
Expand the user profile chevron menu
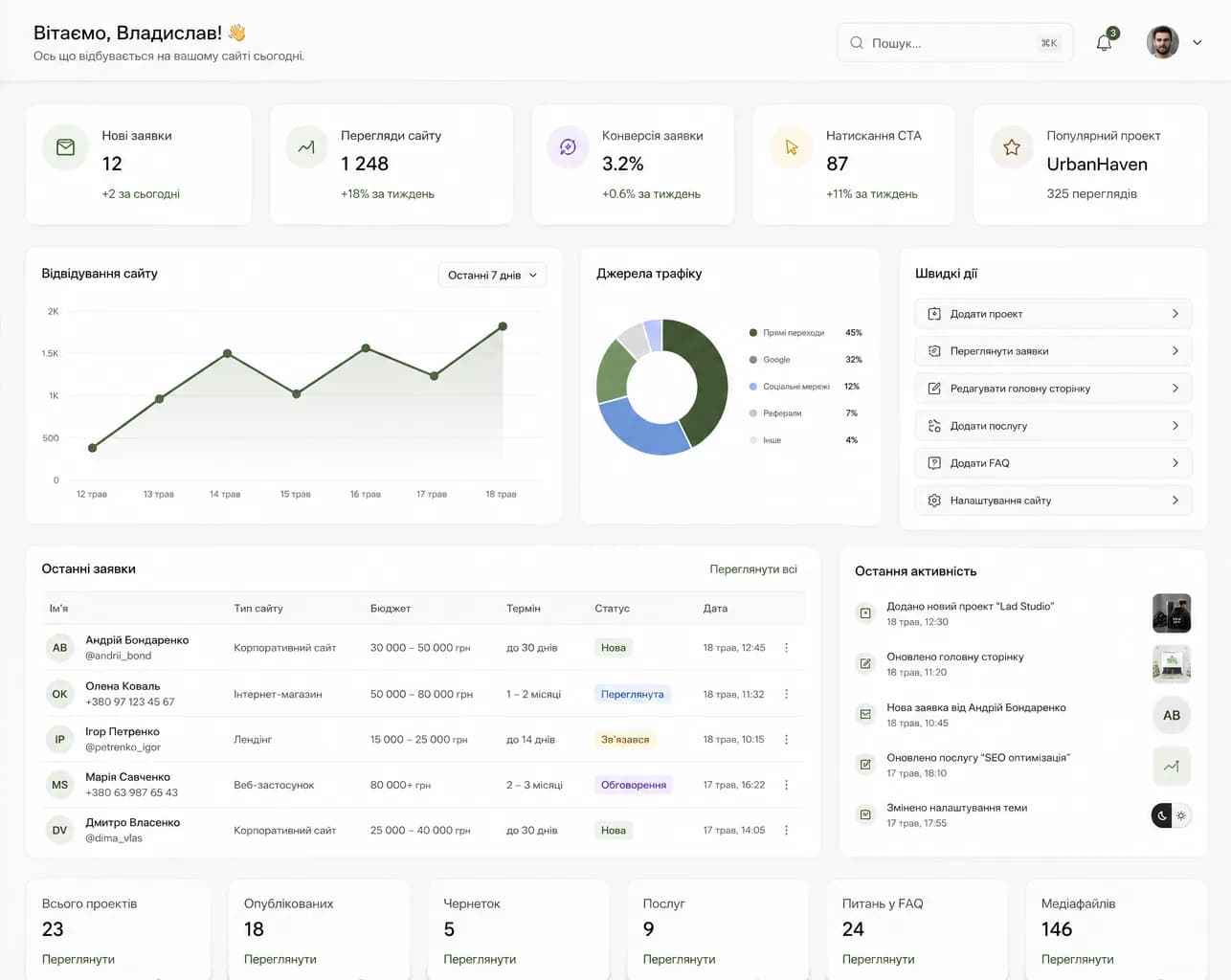pos(1197,43)
